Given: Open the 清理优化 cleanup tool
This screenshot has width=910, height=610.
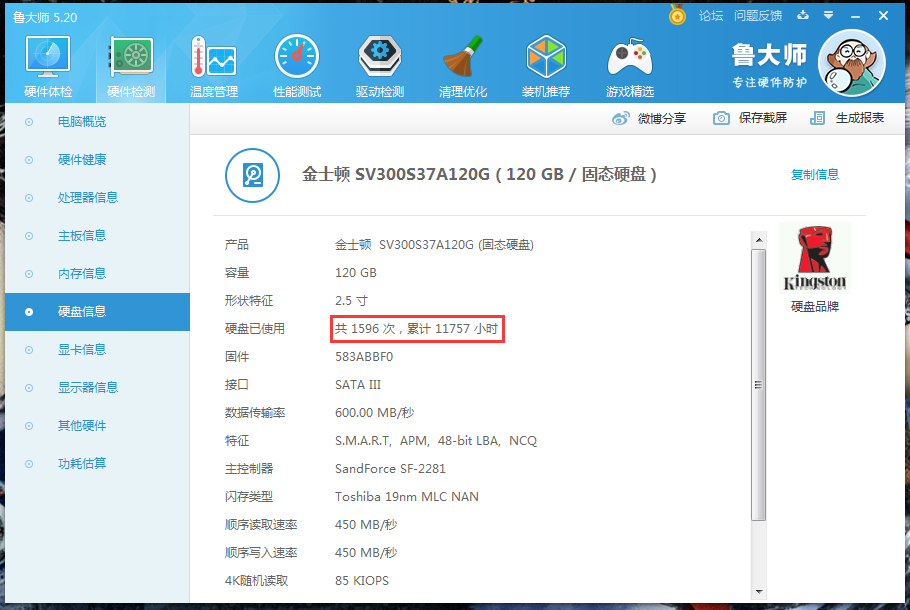Looking at the screenshot, I should click(x=463, y=60).
